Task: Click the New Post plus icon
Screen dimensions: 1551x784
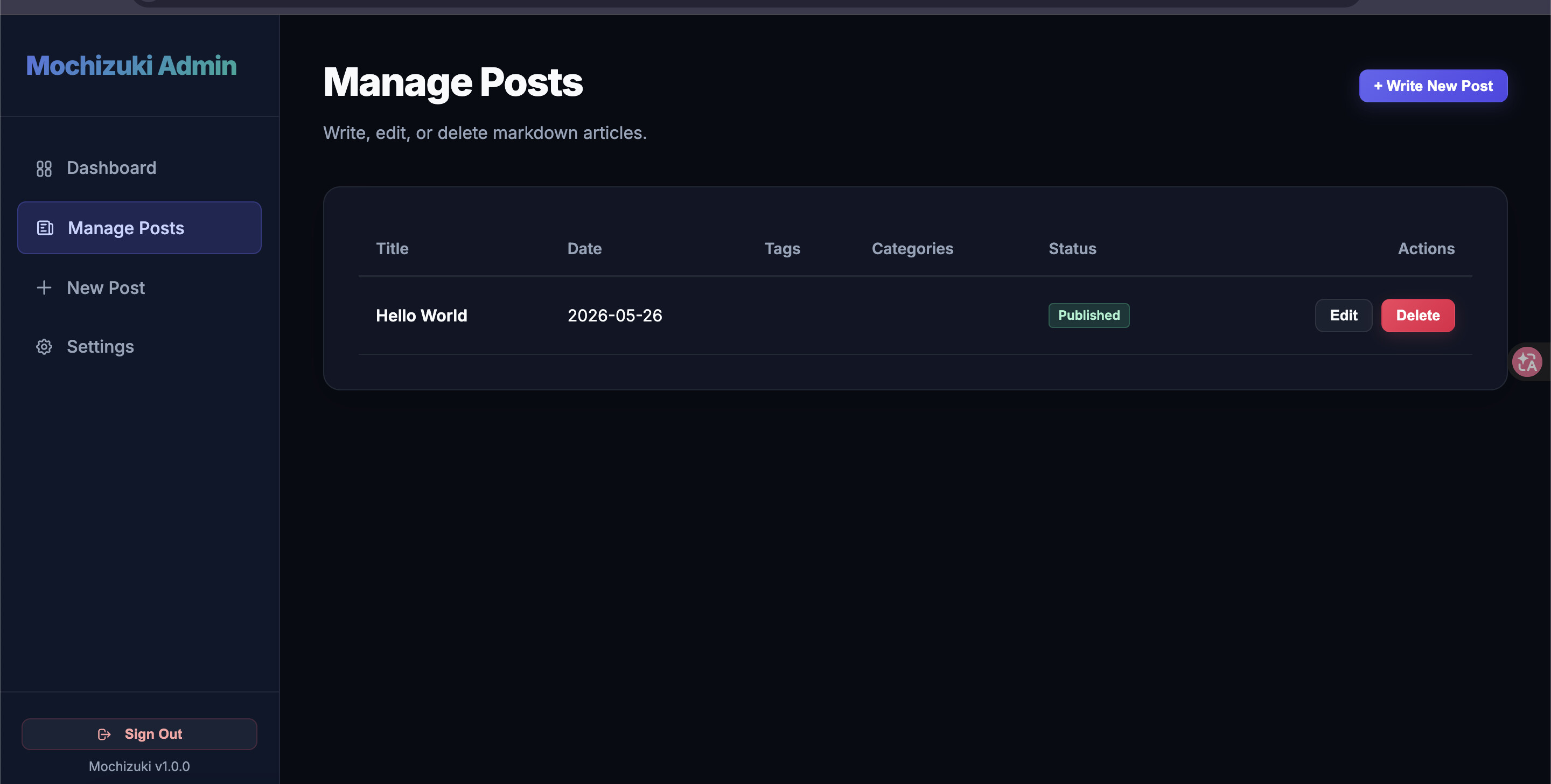Action: (x=44, y=288)
